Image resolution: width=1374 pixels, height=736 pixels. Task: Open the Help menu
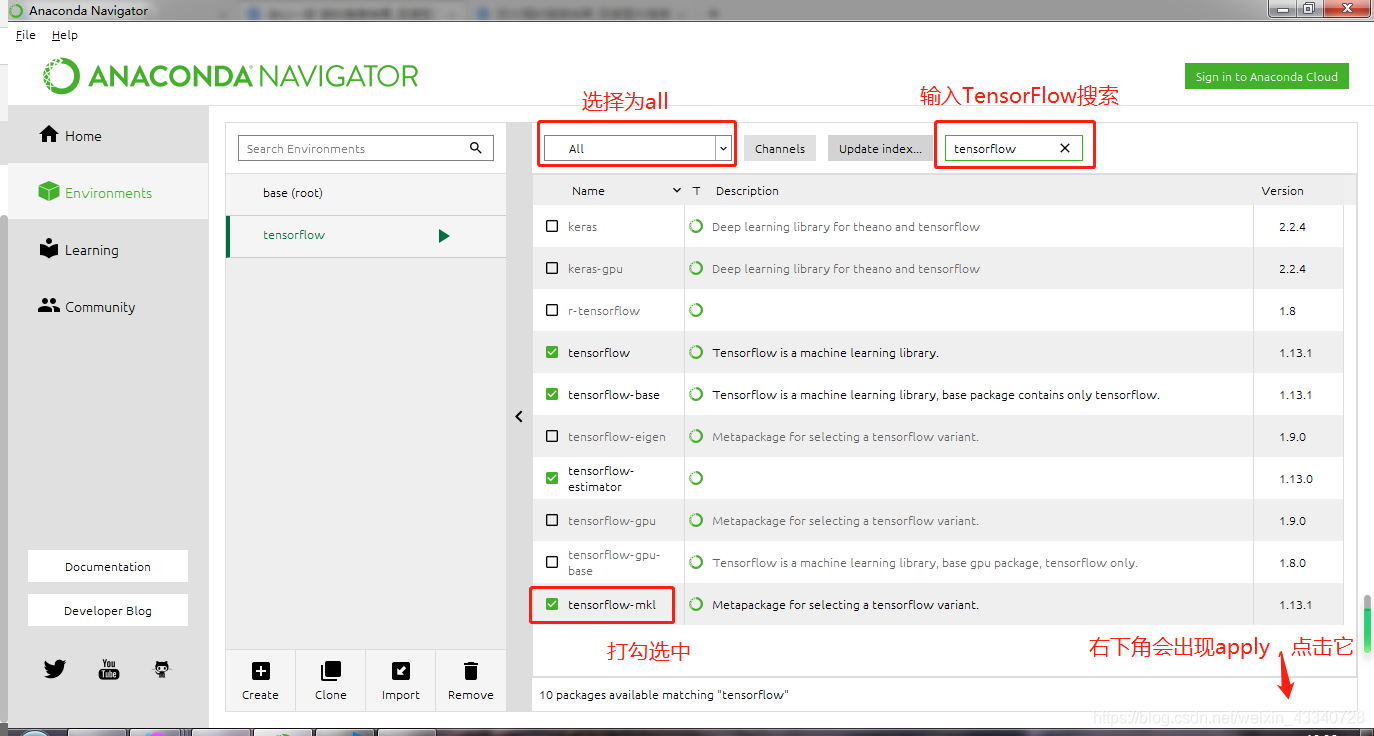(x=65, y=35)
